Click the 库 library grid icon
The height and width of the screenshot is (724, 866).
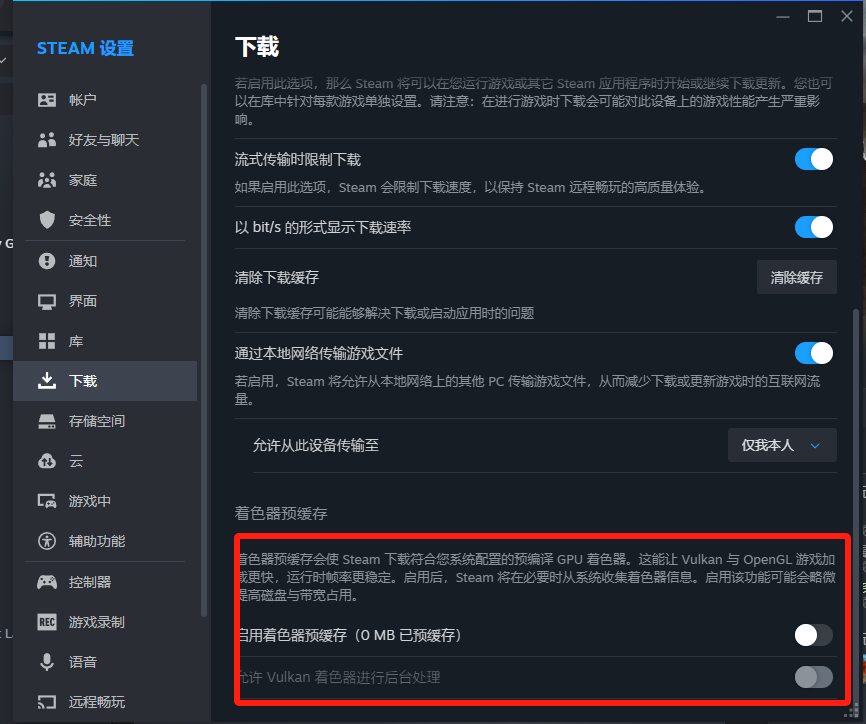point(47,341)
